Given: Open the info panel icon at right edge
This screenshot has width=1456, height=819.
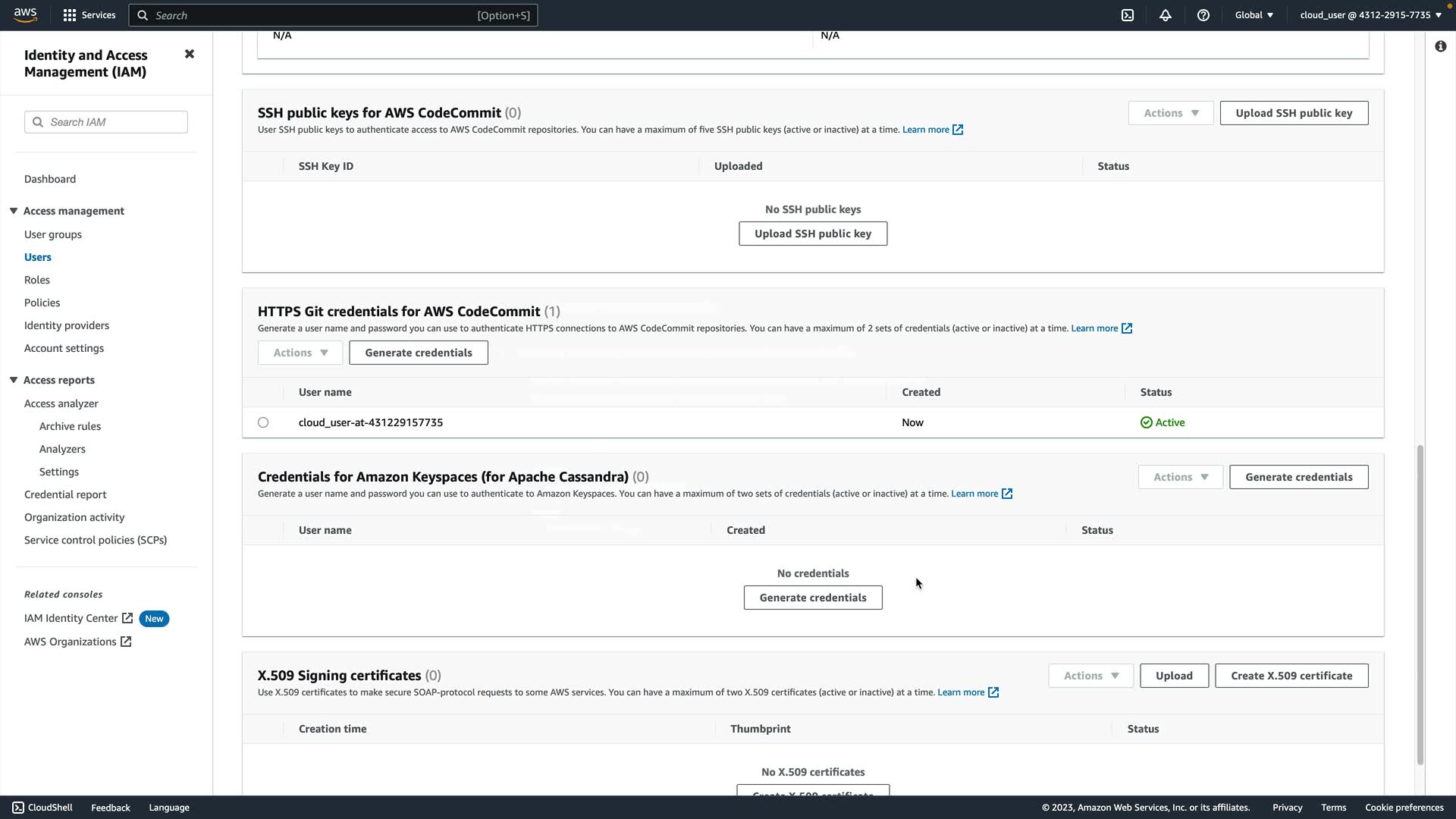Looking at the screenshot, I should pyautogui.click(x=1440, y=46).
